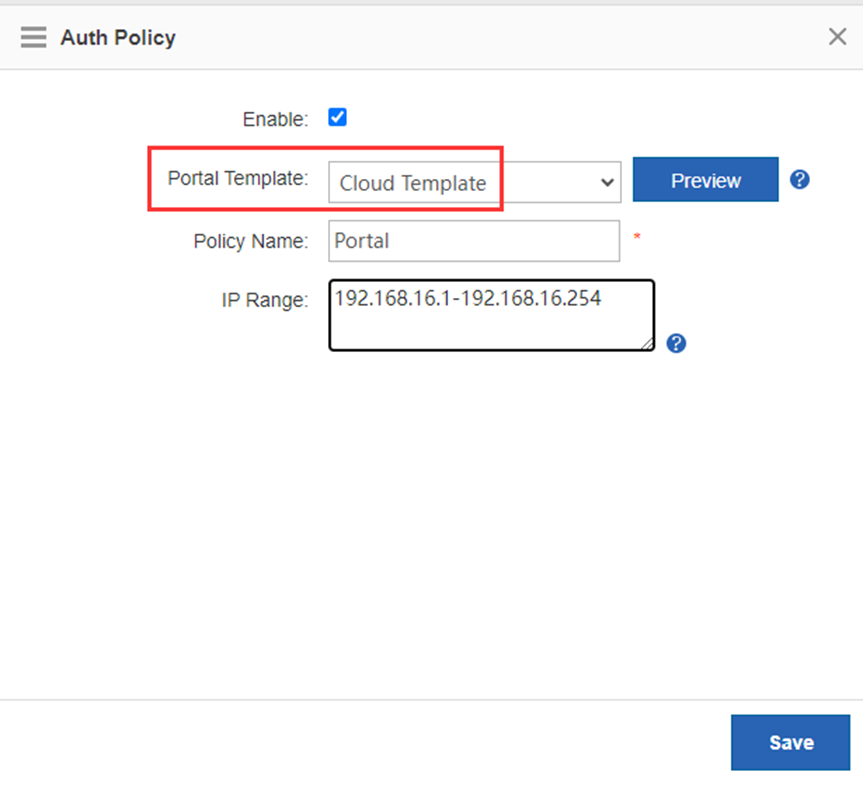Click the Auth Policy dialog title
This screenshot has height=786, width=863.
pos(118,38)
